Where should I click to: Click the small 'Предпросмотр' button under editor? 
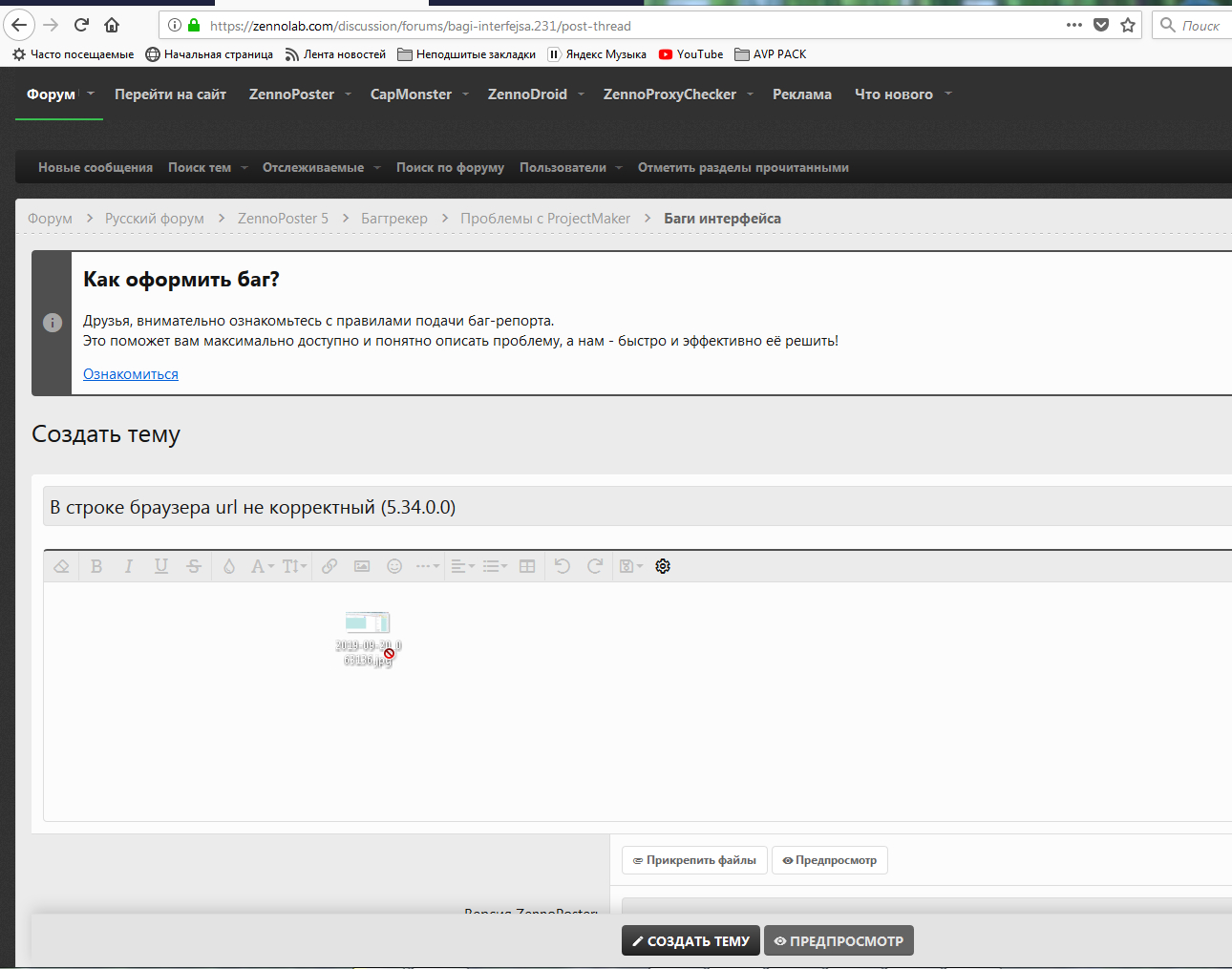(x=830, y=860)
